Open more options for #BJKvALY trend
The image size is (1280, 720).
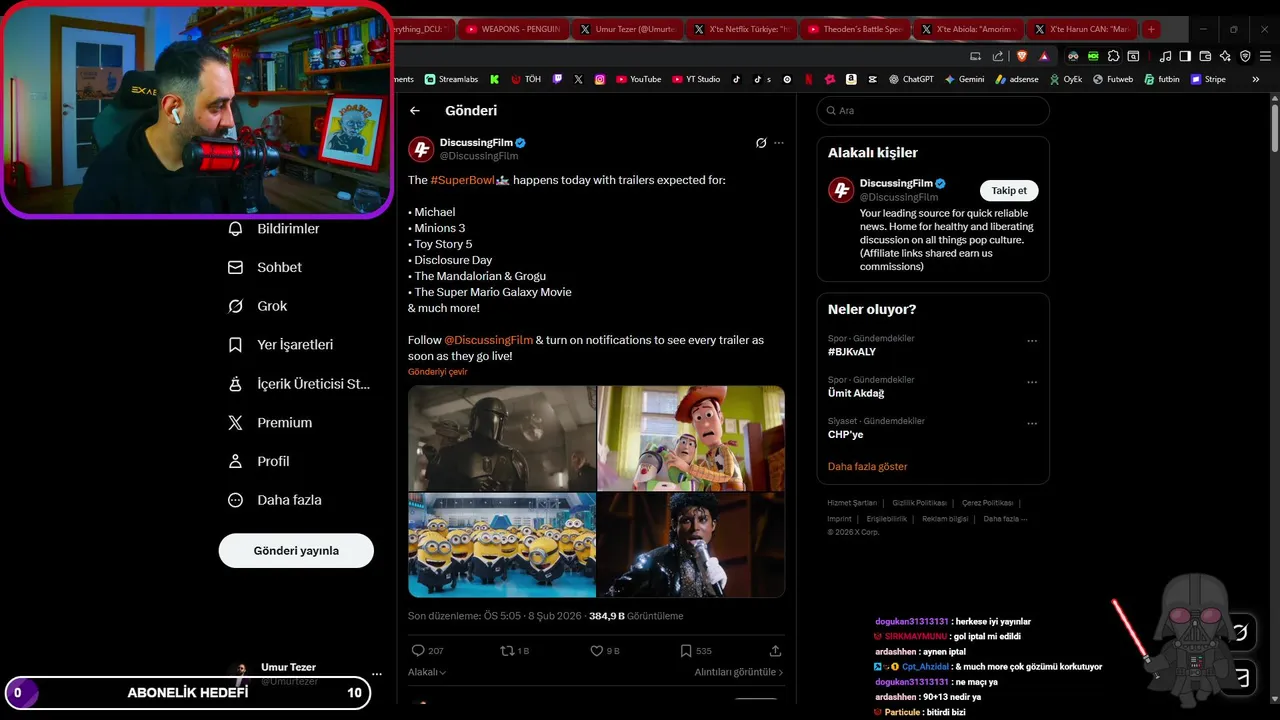pos(1032,341)
